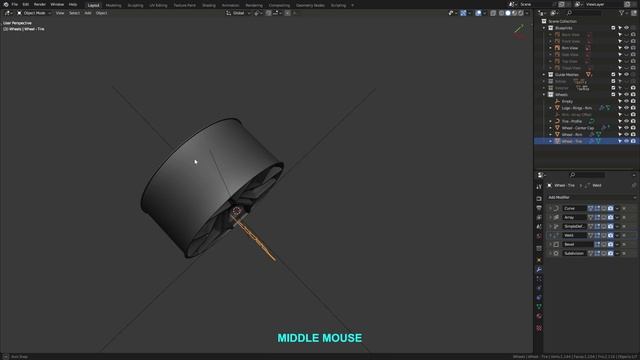This screenshot has width=640, height=360.
Task: Open the Edit menu
Action: tap(26, 4)
